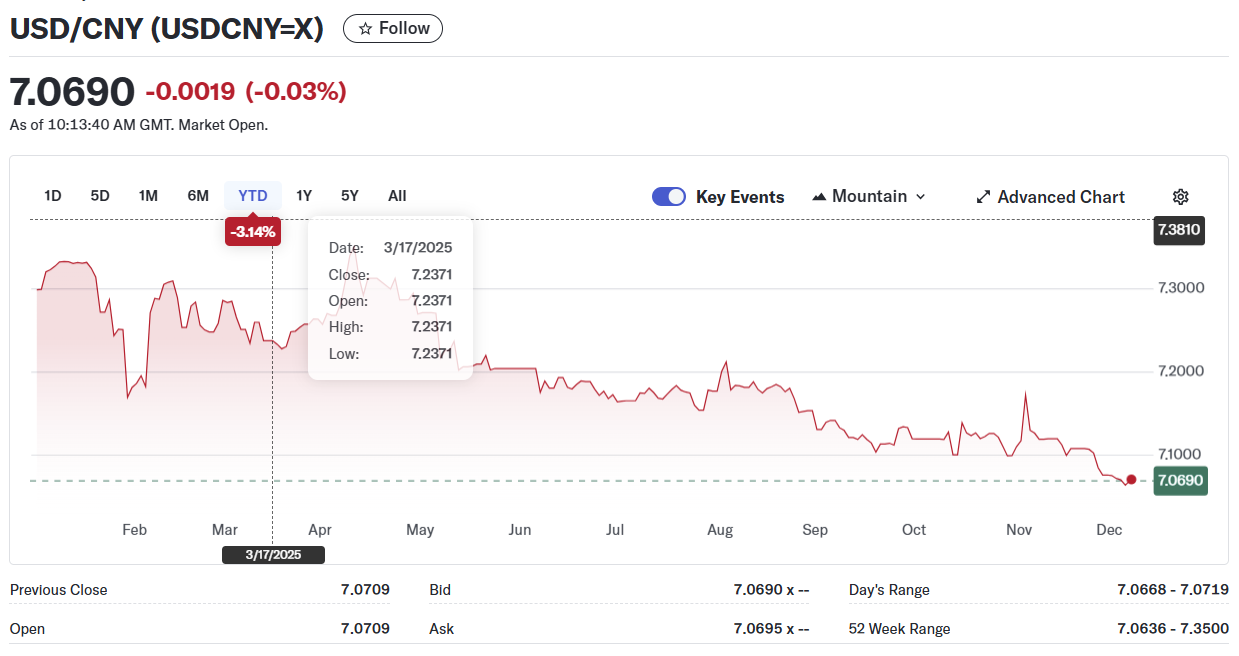1239x656 pixels.
Task: Switch chart to 1Y range
Action: point(304,196)
